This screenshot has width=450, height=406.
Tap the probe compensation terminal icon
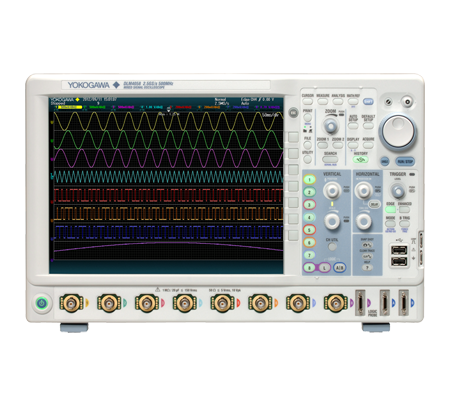coord(414,241)
